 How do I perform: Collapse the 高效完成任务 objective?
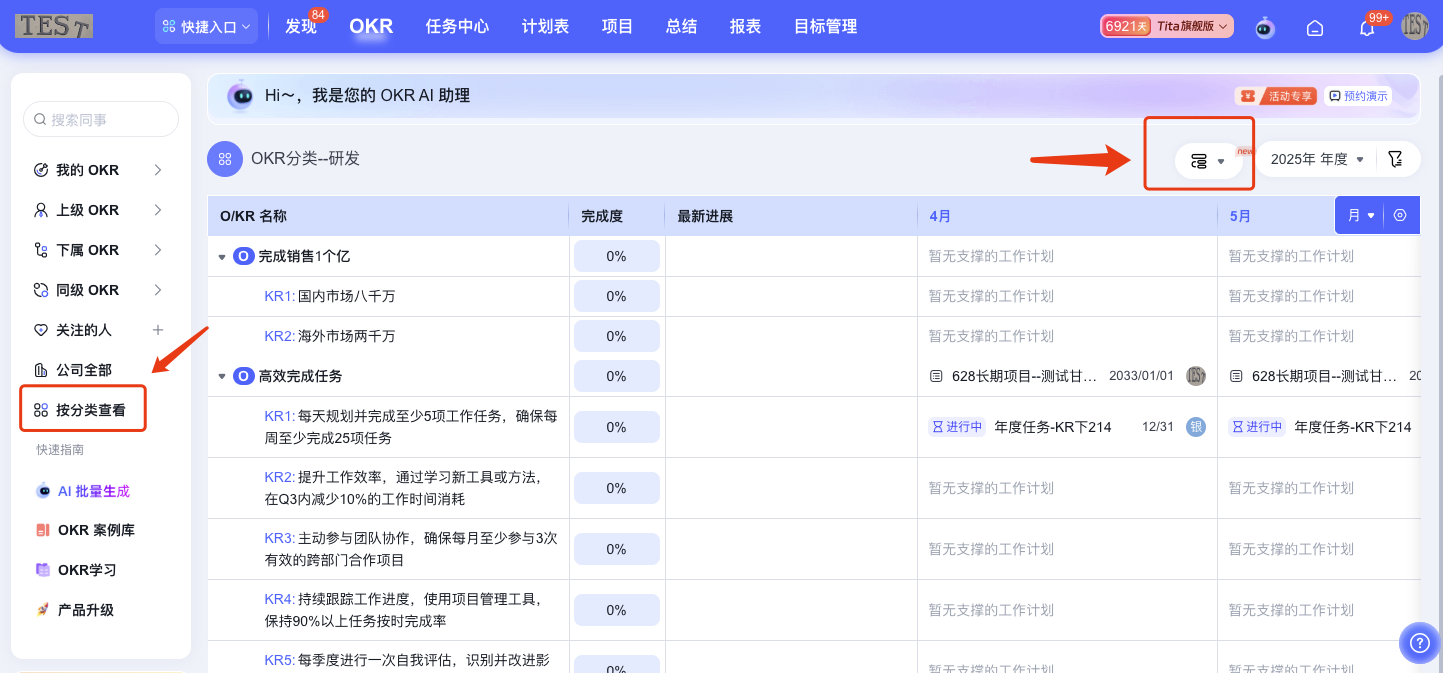[222, 375]
